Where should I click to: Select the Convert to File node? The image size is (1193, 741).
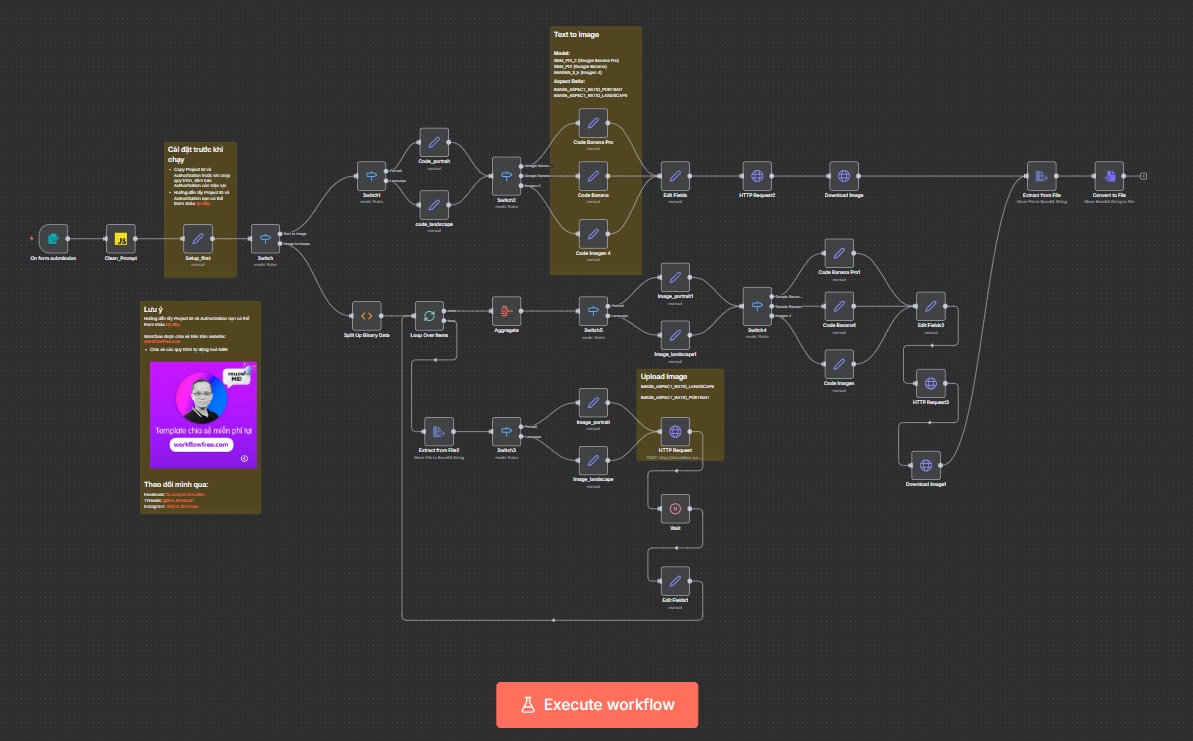click(x=1109, y=175)
